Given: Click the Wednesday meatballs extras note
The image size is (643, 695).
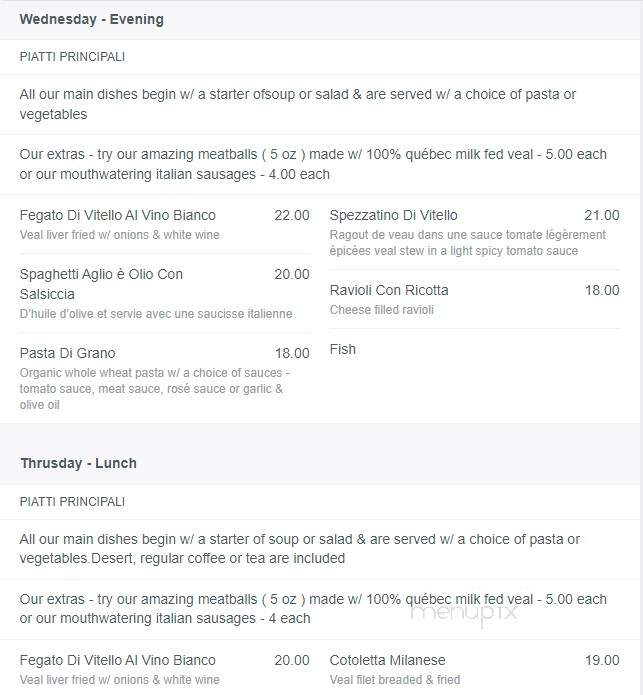Looking at the screenshot, I should (313, 164).
